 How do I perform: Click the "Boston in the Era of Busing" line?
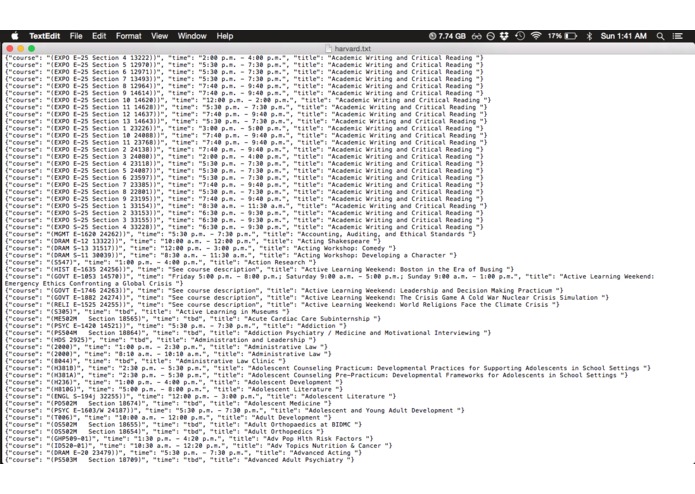click(x=259, y=269)
